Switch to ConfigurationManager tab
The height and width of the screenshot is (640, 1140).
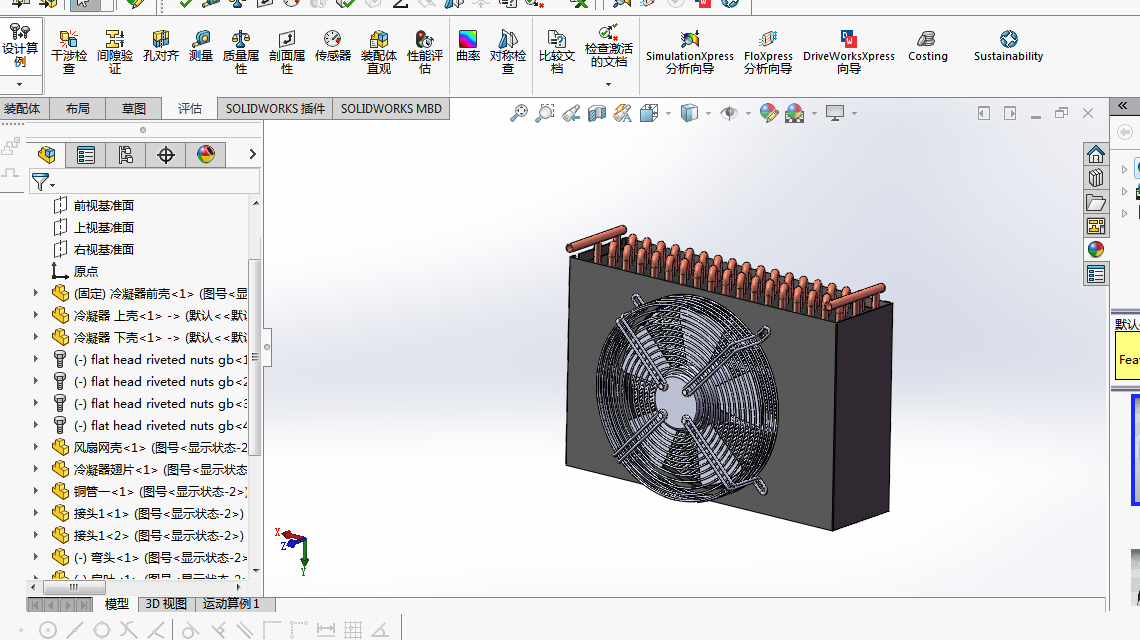pyautogui.click(x=126, y=154)
